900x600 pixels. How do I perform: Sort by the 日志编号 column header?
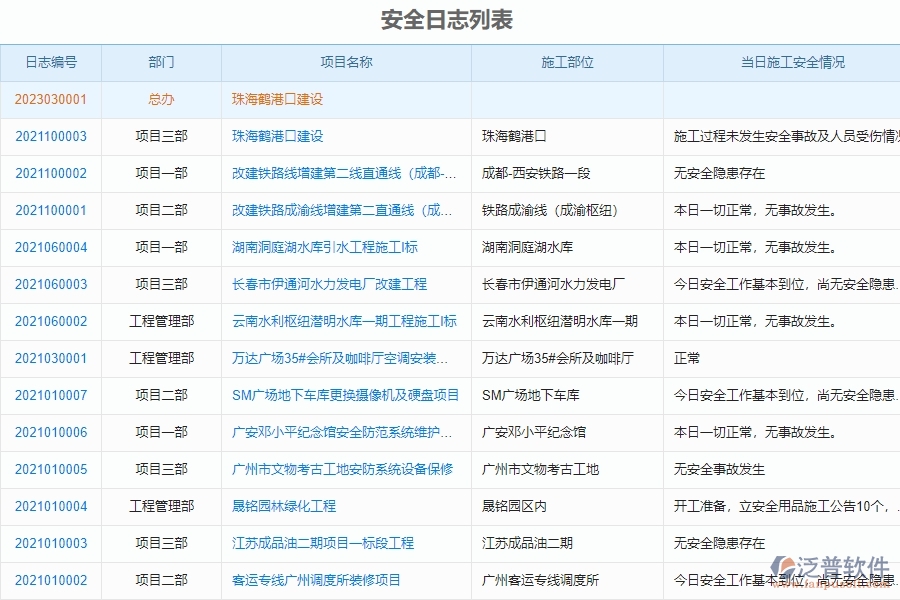51,62
